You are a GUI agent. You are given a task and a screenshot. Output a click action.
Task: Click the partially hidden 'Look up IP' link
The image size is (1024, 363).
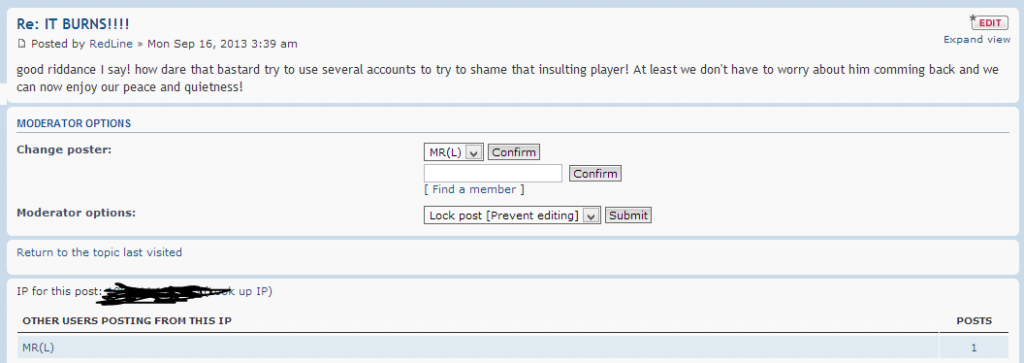(242, 291)
